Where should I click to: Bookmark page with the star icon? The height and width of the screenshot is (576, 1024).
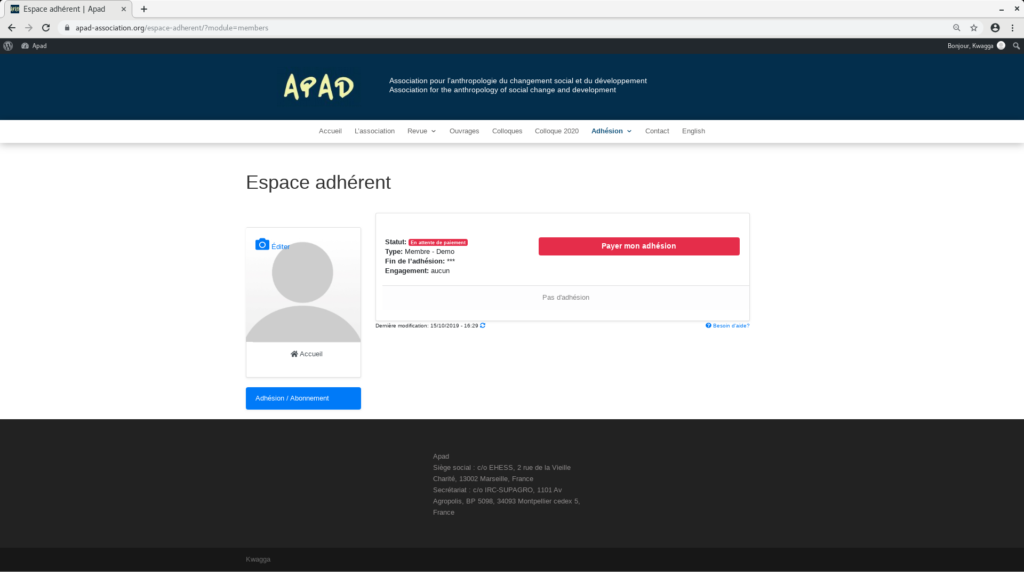(x=974, y=28)
